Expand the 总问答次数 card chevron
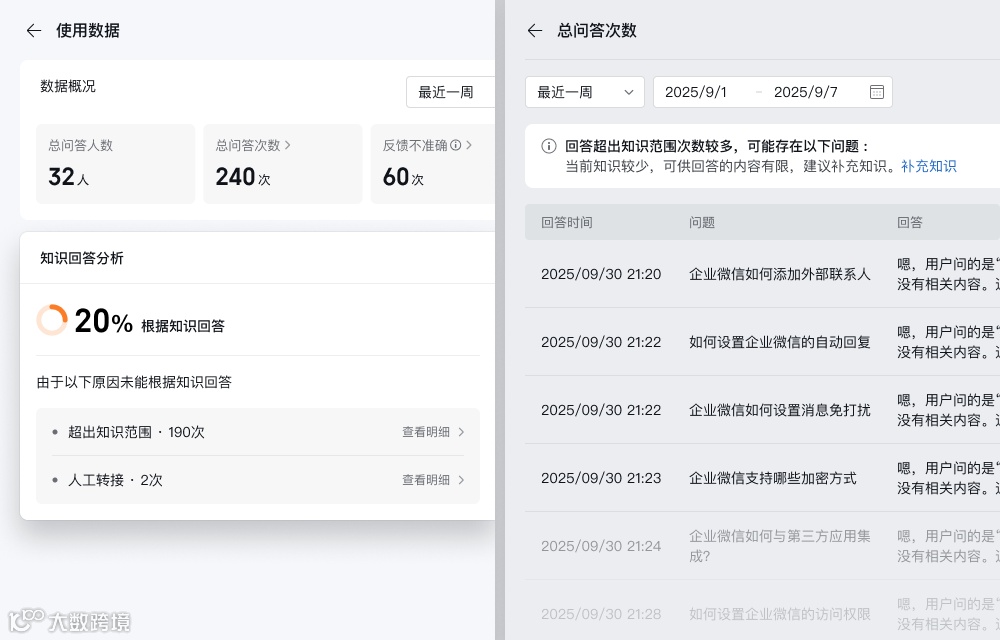The image size is (1000, 640). 288,145
